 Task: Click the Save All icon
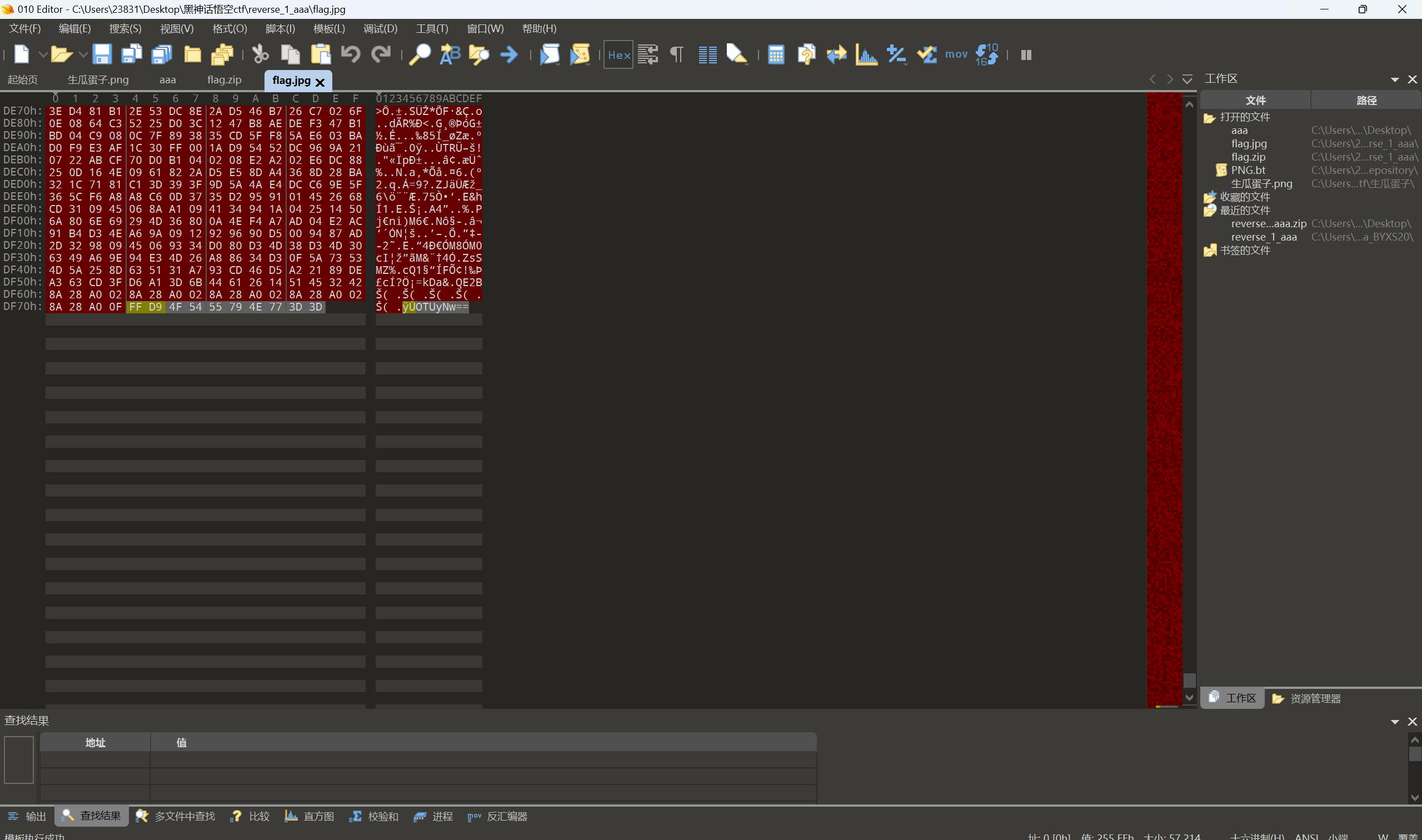tap(162, 54)
